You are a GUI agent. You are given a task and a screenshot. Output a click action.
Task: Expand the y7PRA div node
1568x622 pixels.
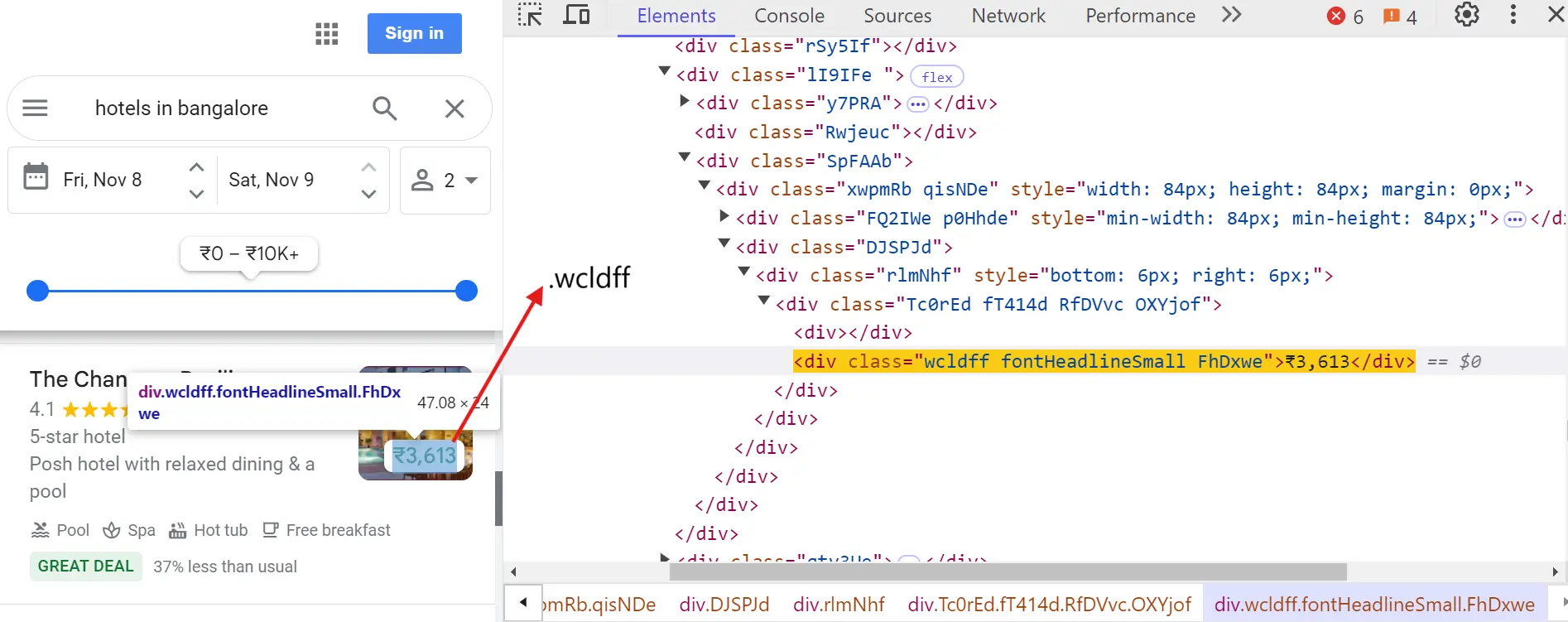pos(684,101)
